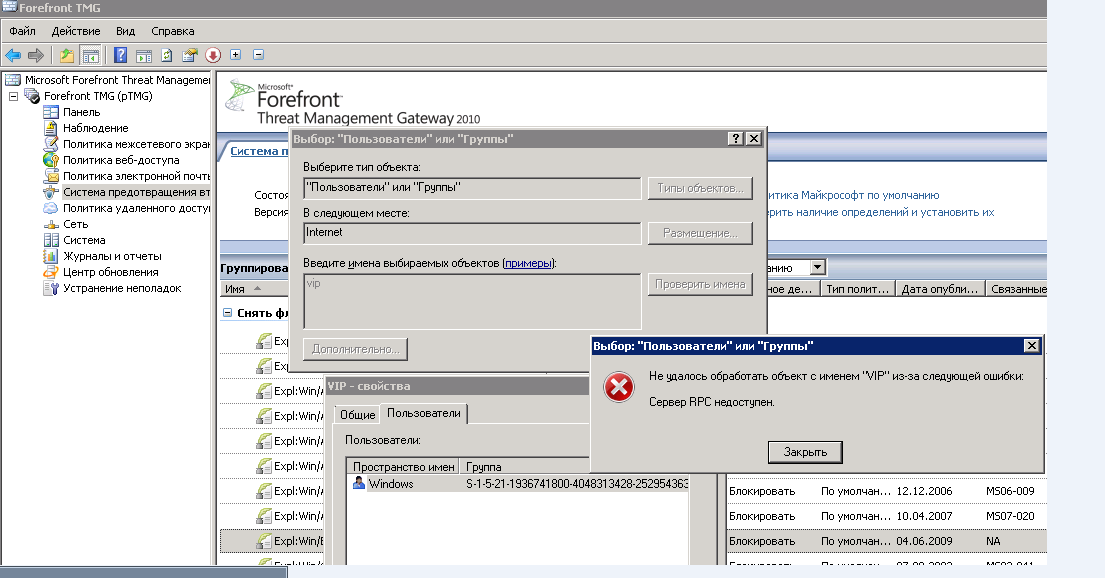Select the Сеть network icon
The height and width of the screenshot is (578, 1105).
pos(51,224)
